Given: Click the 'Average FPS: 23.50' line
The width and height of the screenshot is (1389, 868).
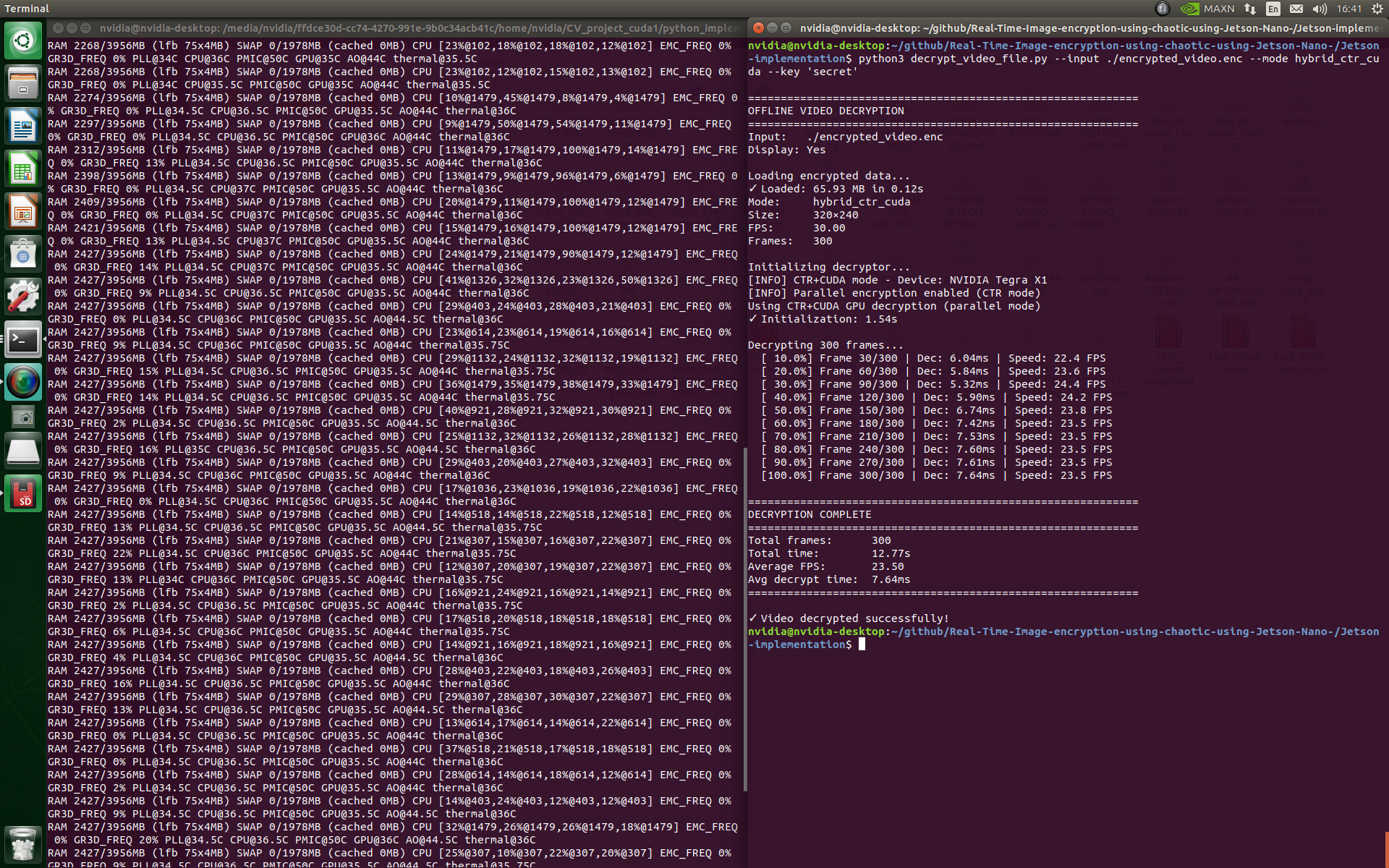Looking at the screenshot, I should (825, 566).
